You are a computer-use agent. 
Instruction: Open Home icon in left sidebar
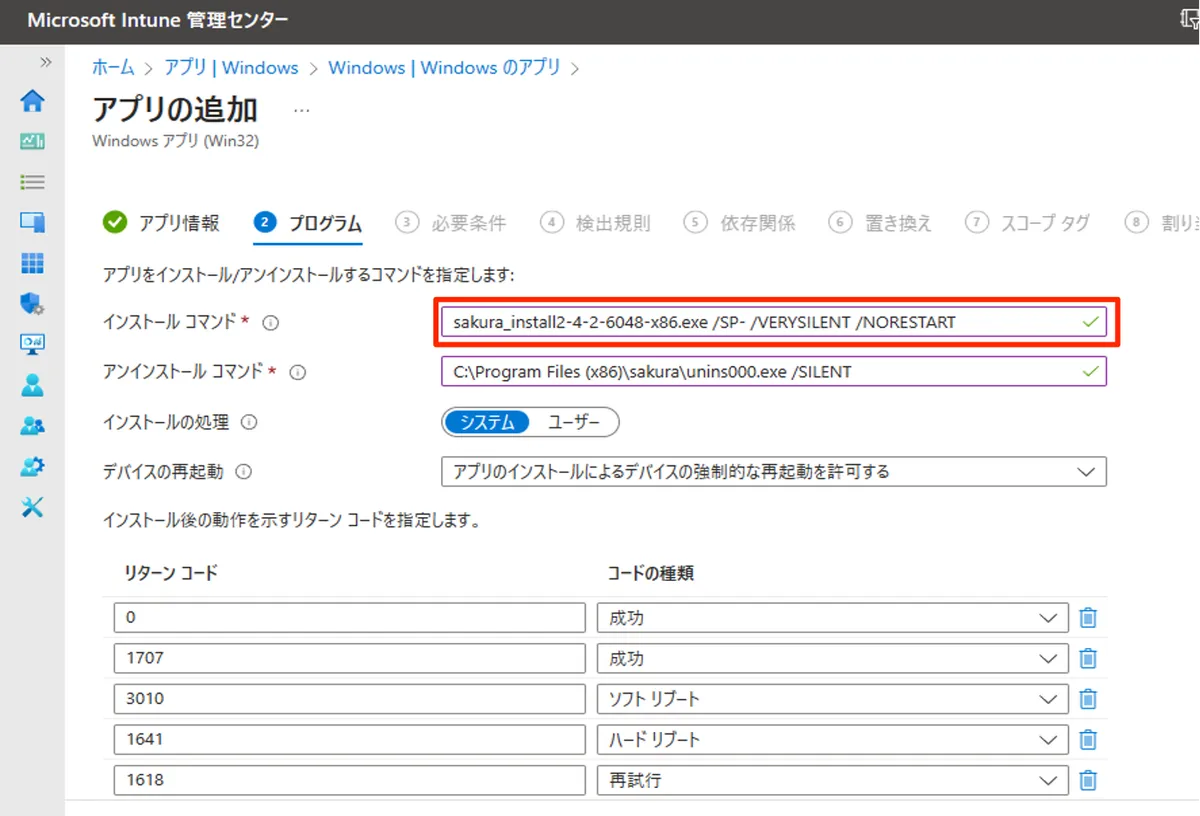tap(33, 100)
